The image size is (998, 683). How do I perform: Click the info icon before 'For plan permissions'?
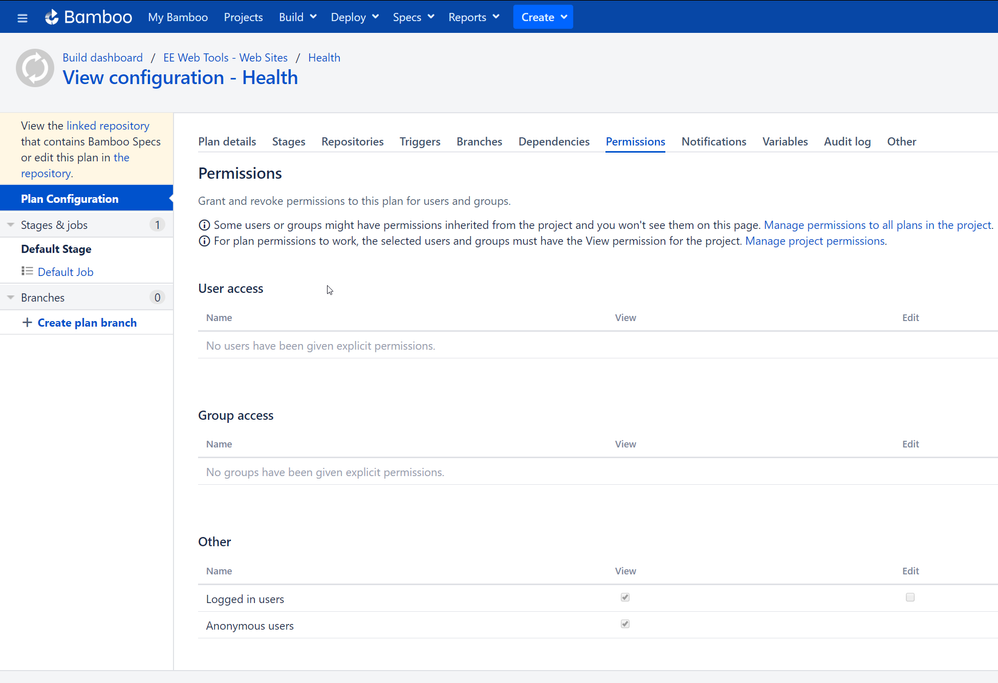204,241
